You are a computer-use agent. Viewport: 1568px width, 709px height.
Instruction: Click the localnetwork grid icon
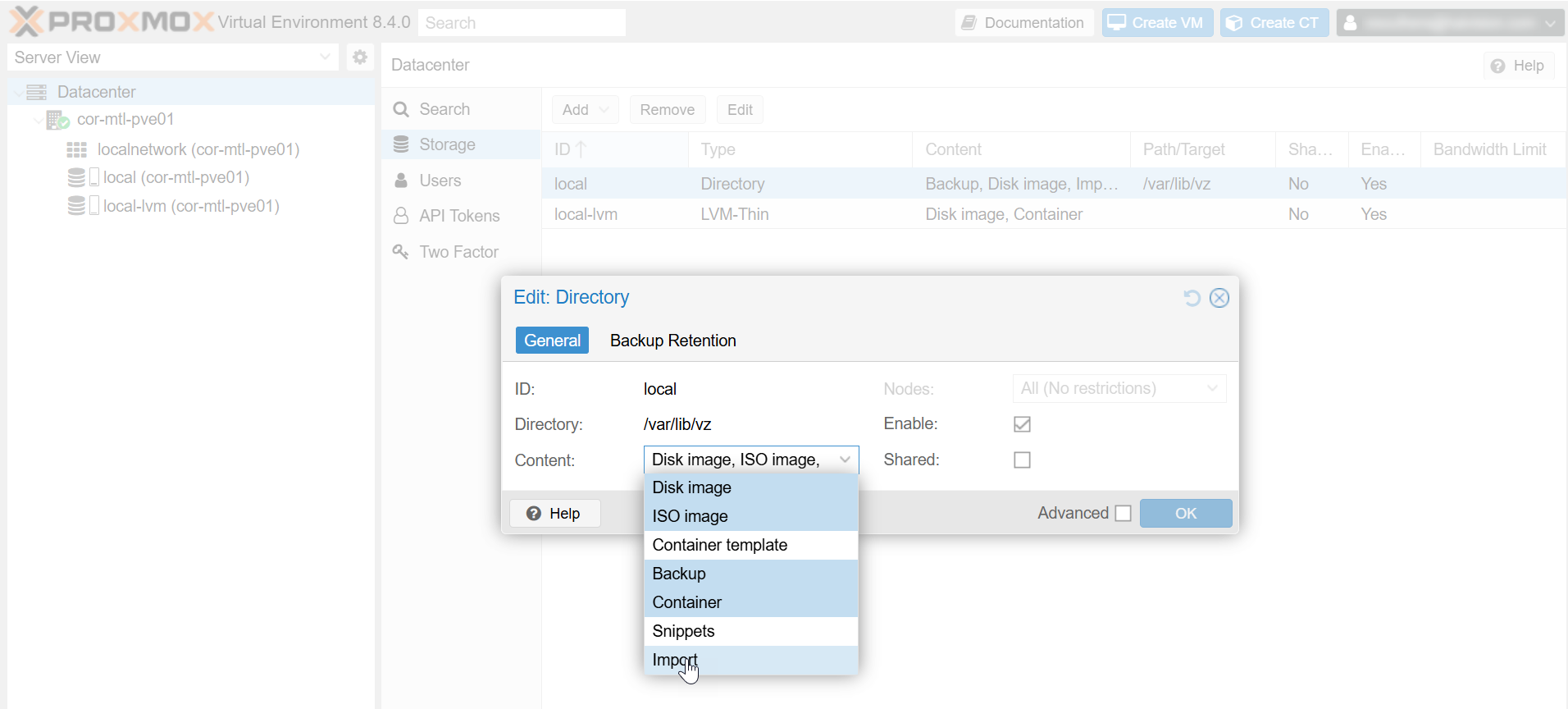click(77, 149)
